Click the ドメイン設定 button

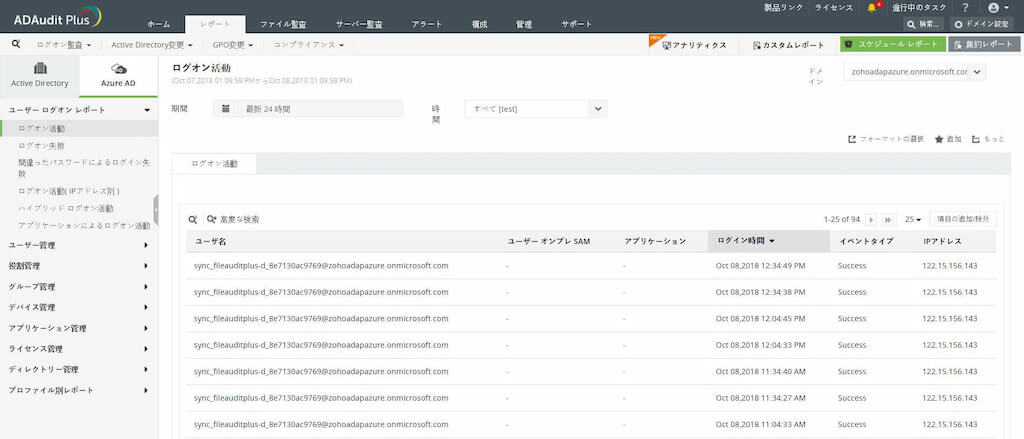pyautogui.click(x=982, y=24)
